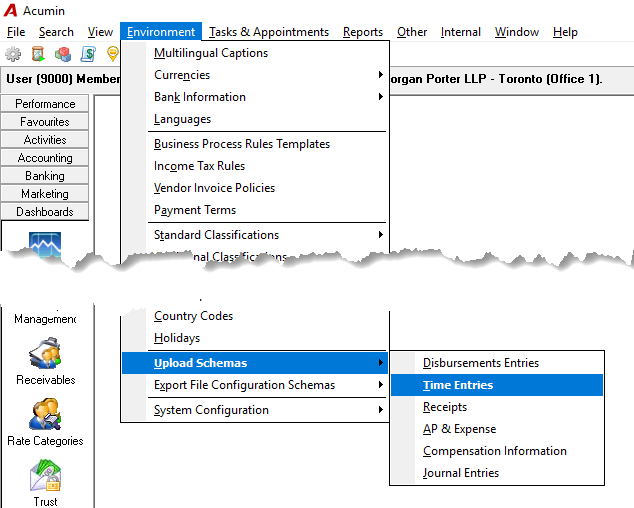Switch to the Performance sidebar tab
The width and height of the screenshot is (634, 508).
tap(45, 104)
